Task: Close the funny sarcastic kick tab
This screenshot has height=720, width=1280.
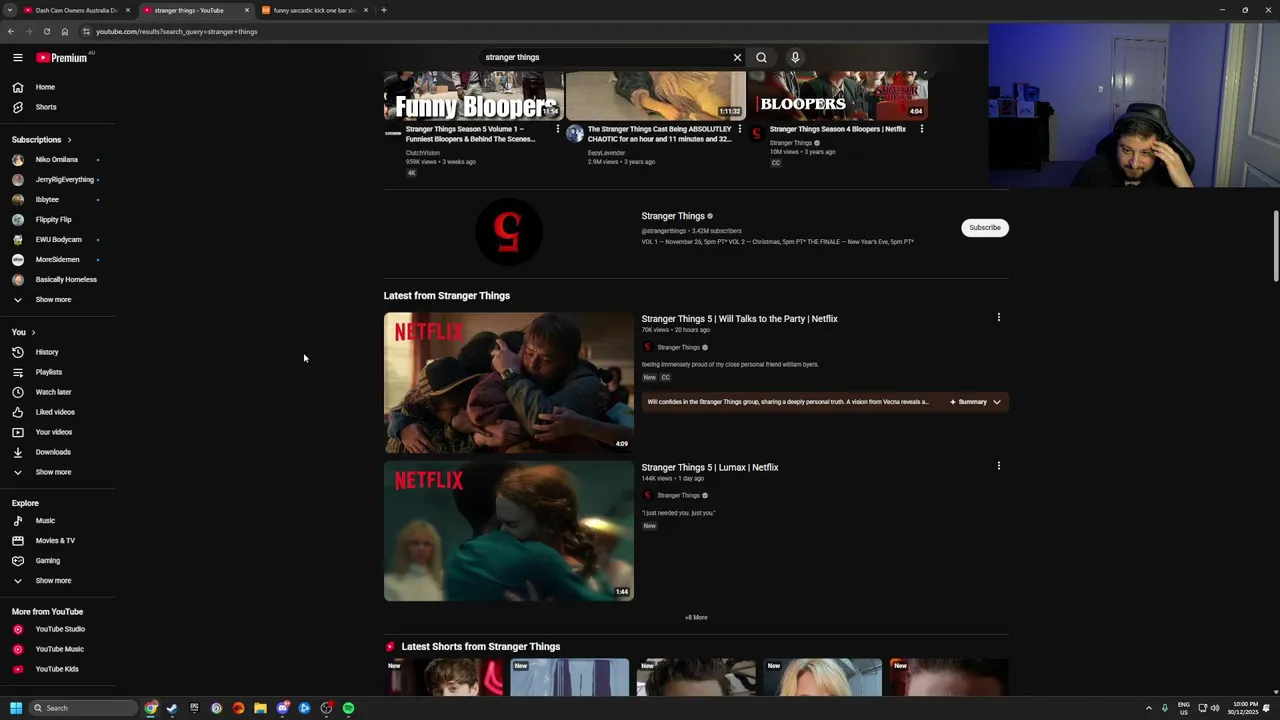Action: point(366,10)
